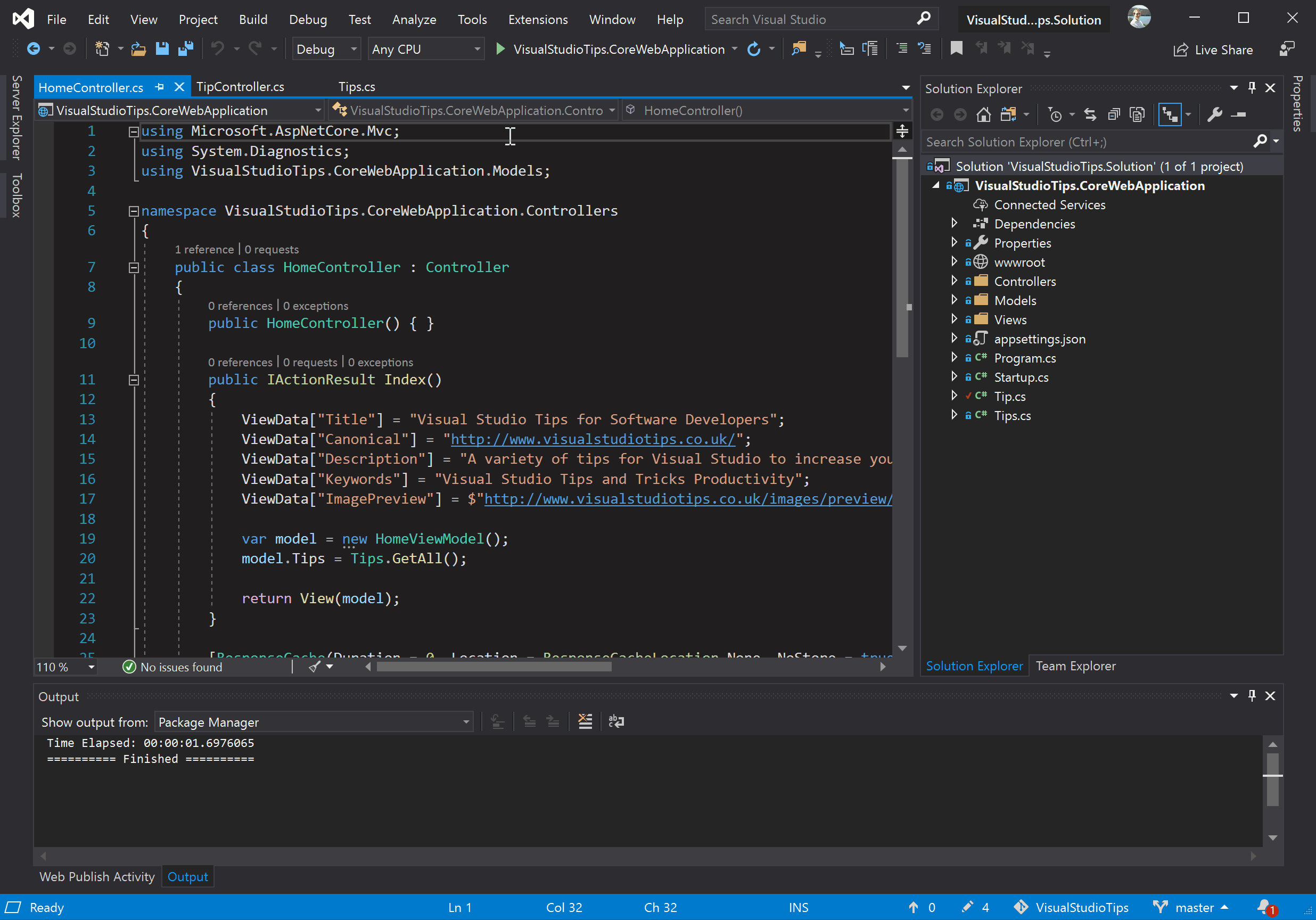Click the Properties wrench in Solution Explorer
This screenshot has width=1316, height=920.
click(1214, 114)
